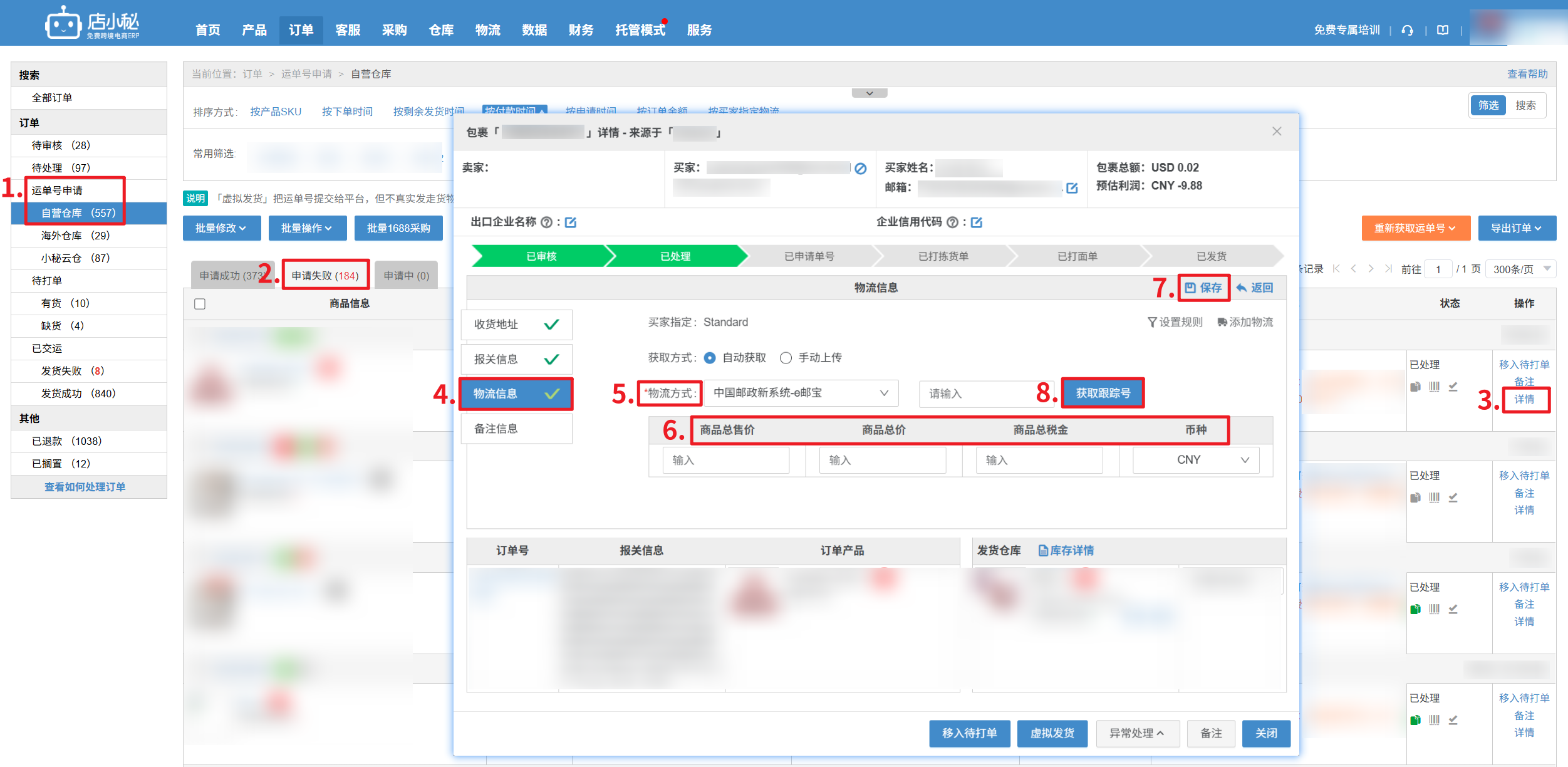Switch to the 申请失败 tab

coord(325,276)
